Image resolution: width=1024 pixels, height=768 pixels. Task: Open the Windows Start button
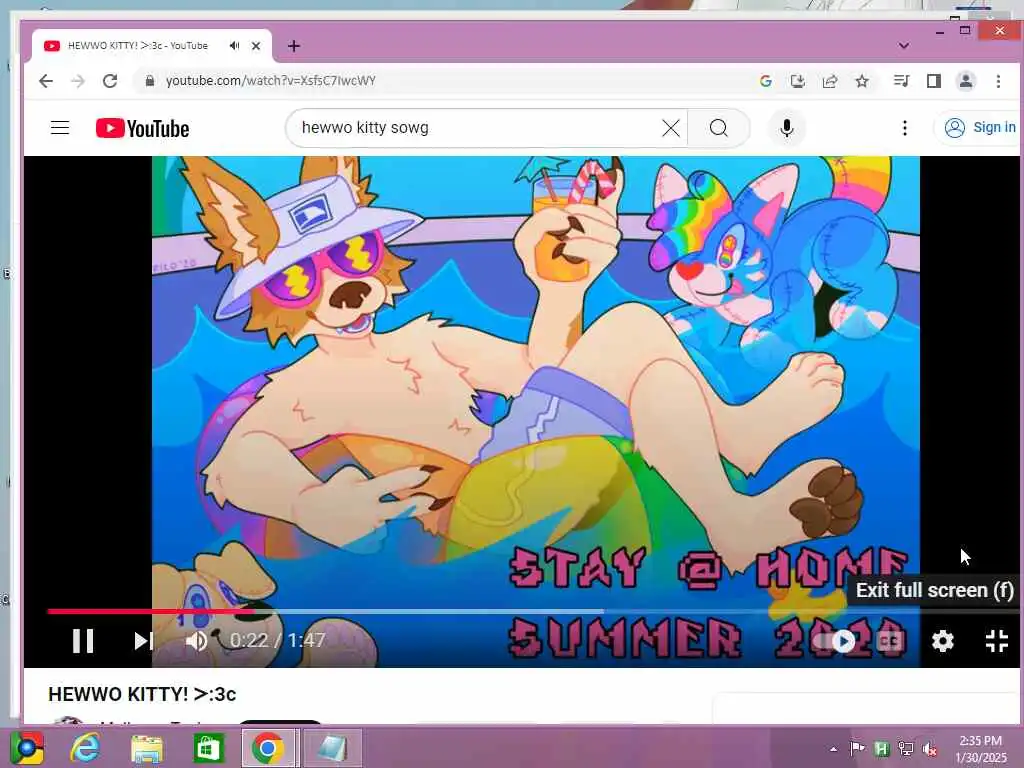coord(27,748)
